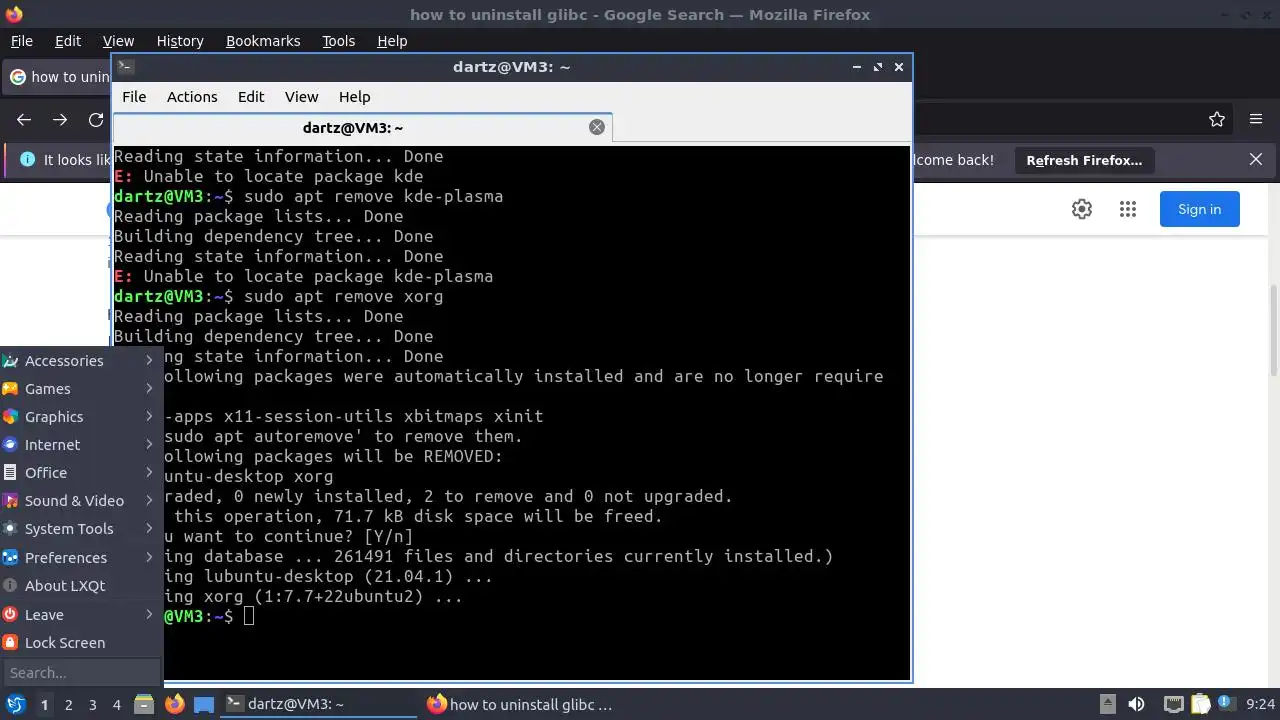
Task: Select the Google Search tab in Firefox
Action: (x=58, y=77)
